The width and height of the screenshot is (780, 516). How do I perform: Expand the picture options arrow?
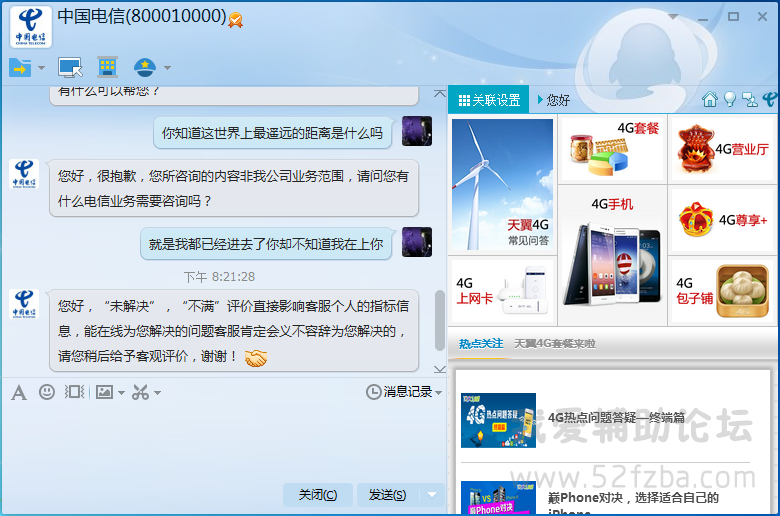point(121,393)
